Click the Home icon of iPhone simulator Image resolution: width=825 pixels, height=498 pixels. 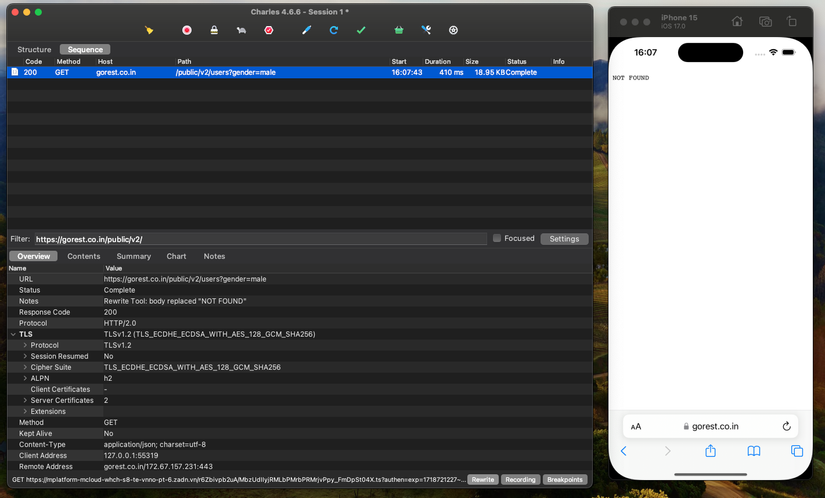(x=737, y=22)
